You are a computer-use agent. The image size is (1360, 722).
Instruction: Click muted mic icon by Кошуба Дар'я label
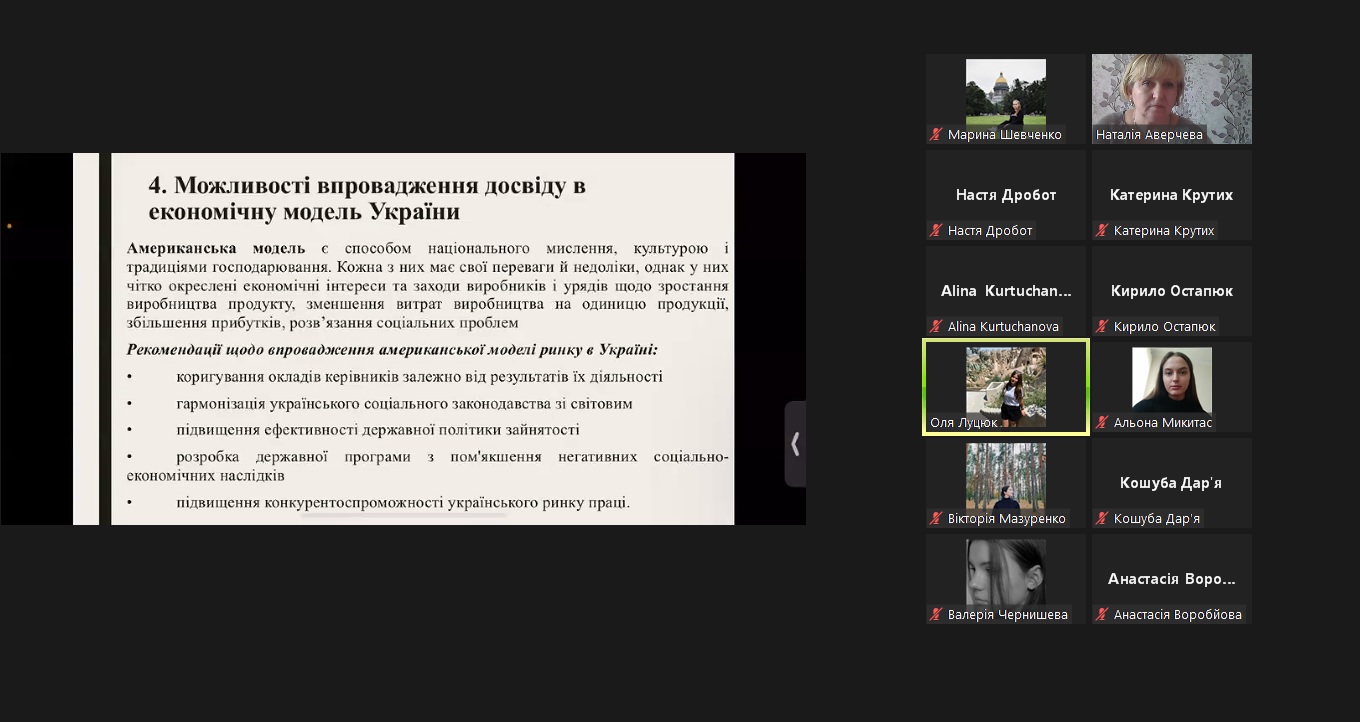click(x=1103, y=519)
